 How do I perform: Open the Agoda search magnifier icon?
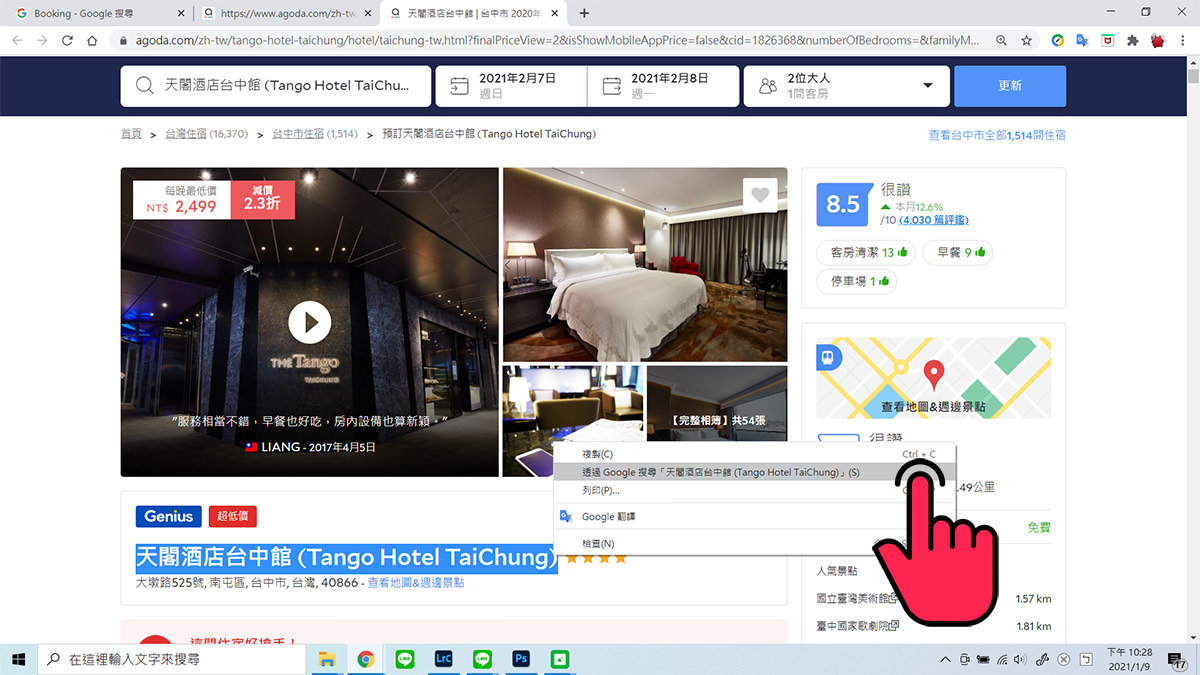tap(146, 86)
